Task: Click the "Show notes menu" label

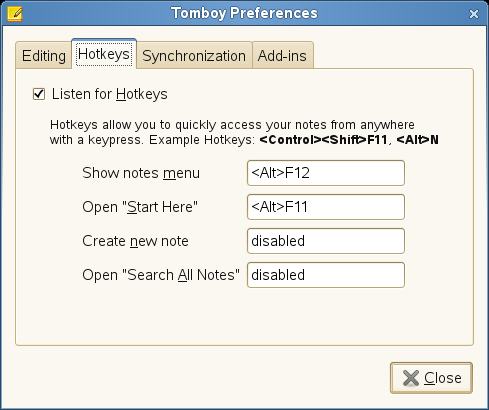Action: point(141,173)
